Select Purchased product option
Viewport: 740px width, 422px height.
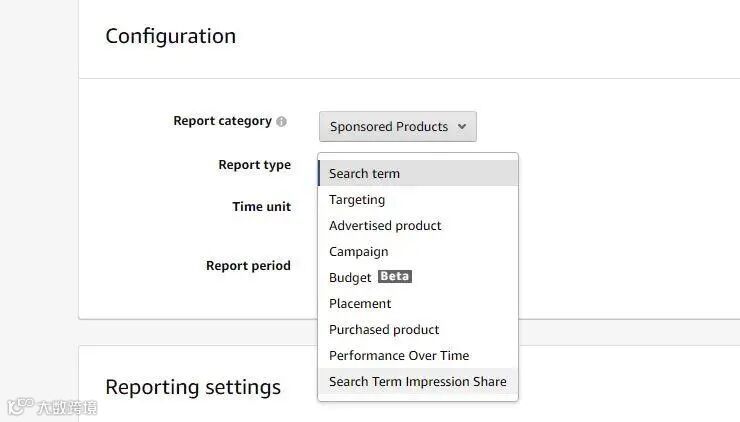point(384,329)
